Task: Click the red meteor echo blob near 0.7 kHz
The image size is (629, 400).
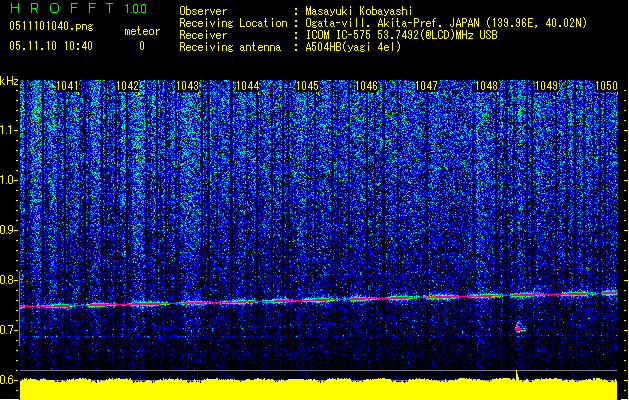Action: 518,328
